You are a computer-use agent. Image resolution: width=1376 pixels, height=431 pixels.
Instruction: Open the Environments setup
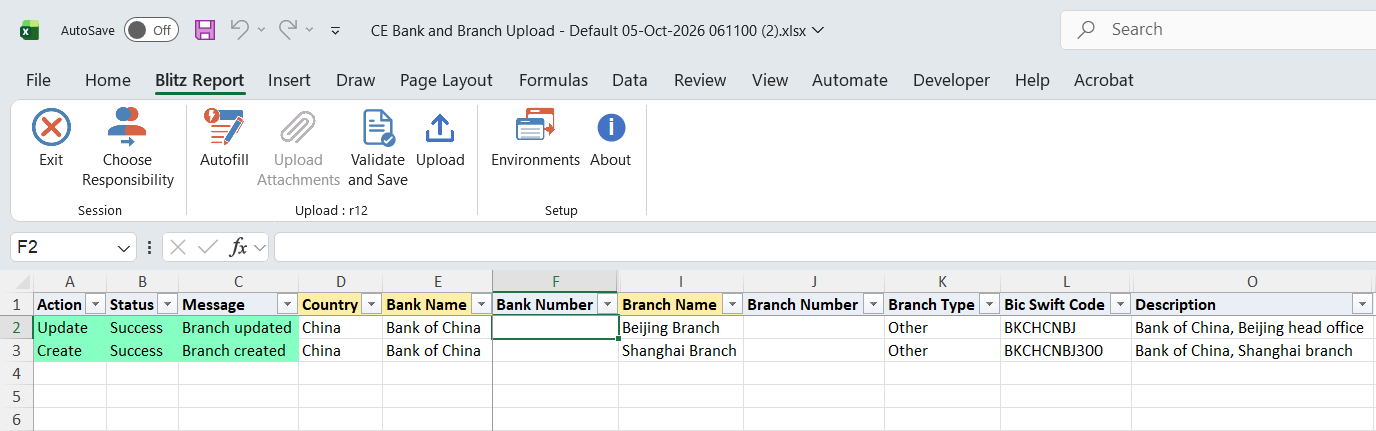coord(535,138)
